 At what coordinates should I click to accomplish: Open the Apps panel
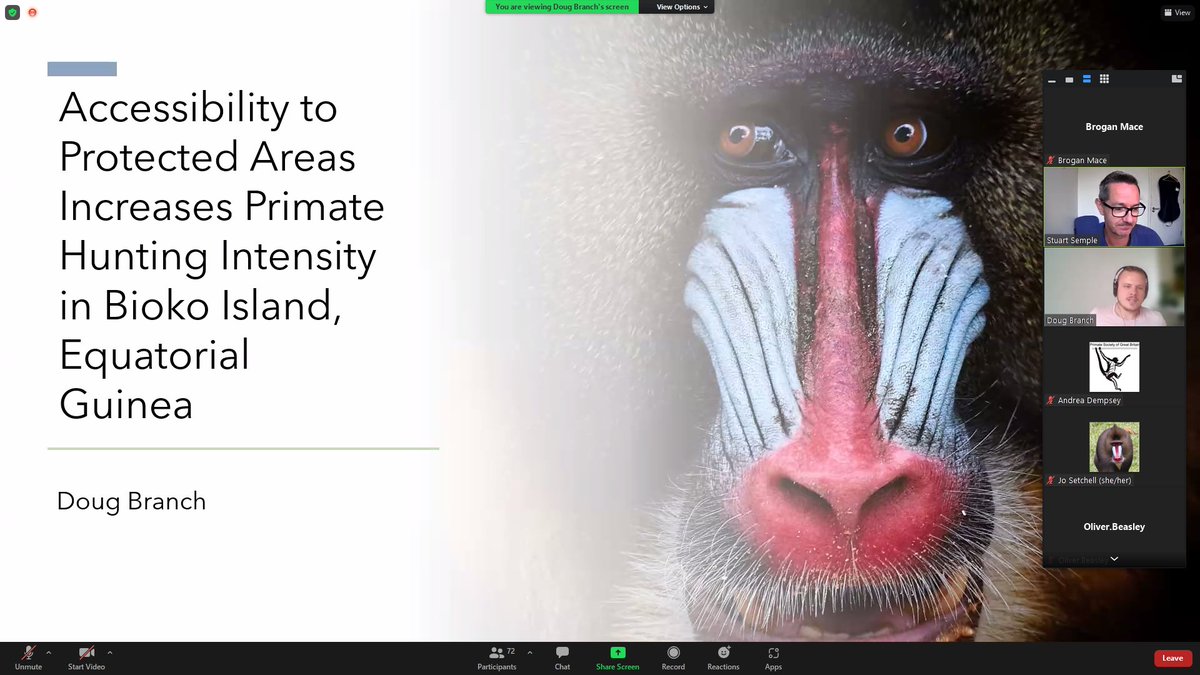coord(773,657)
